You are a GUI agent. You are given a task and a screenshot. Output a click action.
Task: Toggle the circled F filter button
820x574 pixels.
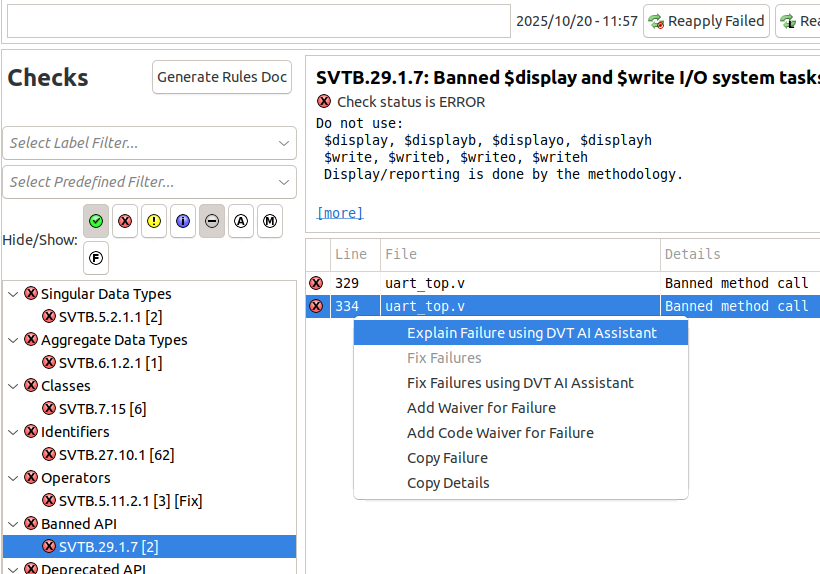96,258
